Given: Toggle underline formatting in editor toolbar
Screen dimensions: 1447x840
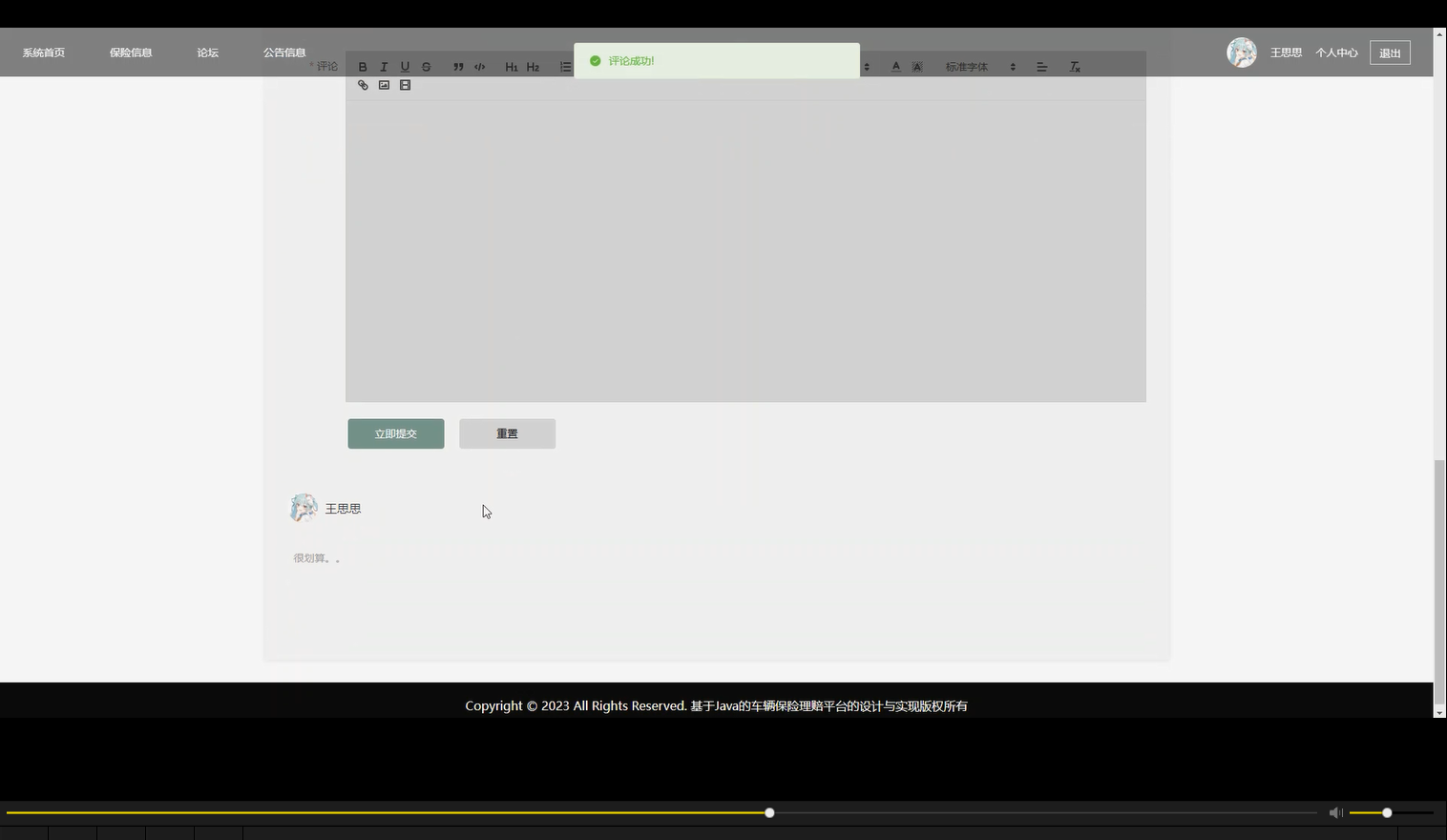Looking at the screenshot, I should pyautogui.click(x=405, y=67).
